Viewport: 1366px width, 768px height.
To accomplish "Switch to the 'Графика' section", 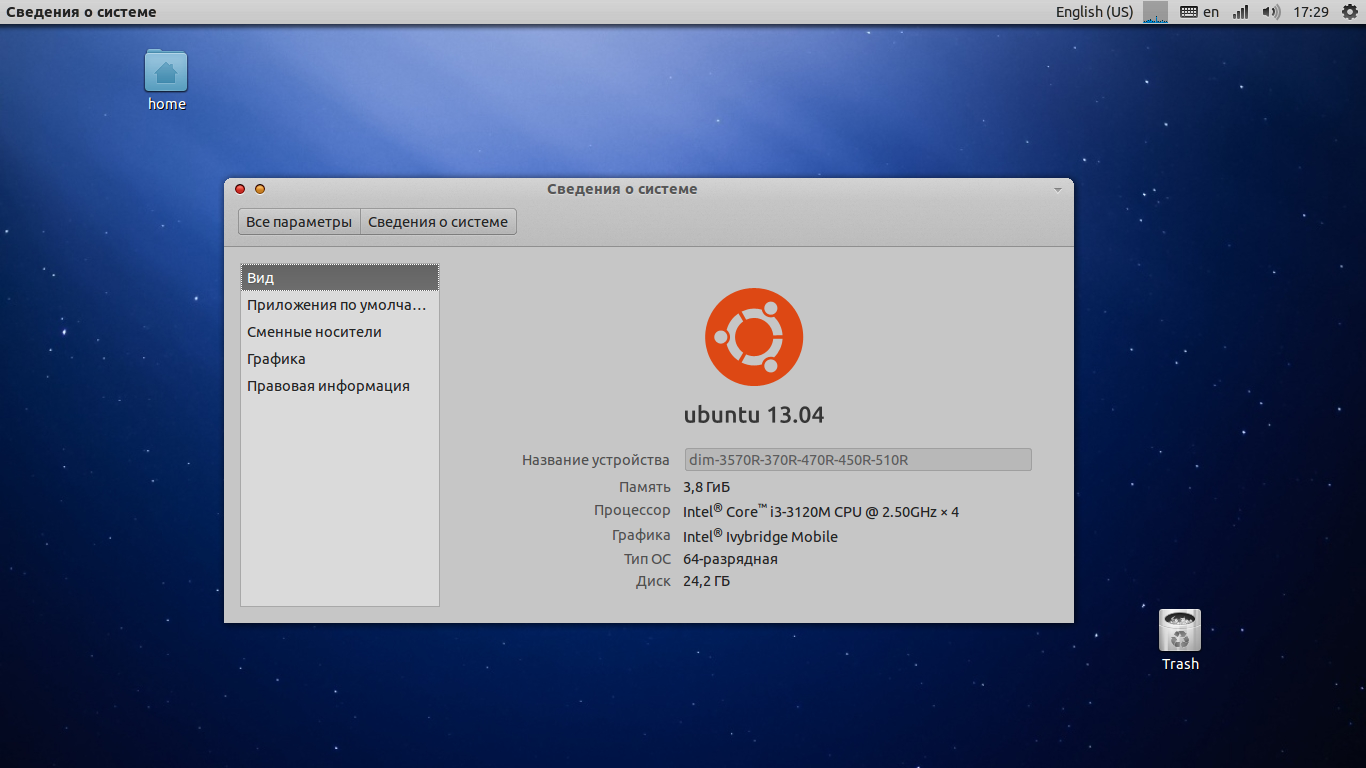I will 277,359.
